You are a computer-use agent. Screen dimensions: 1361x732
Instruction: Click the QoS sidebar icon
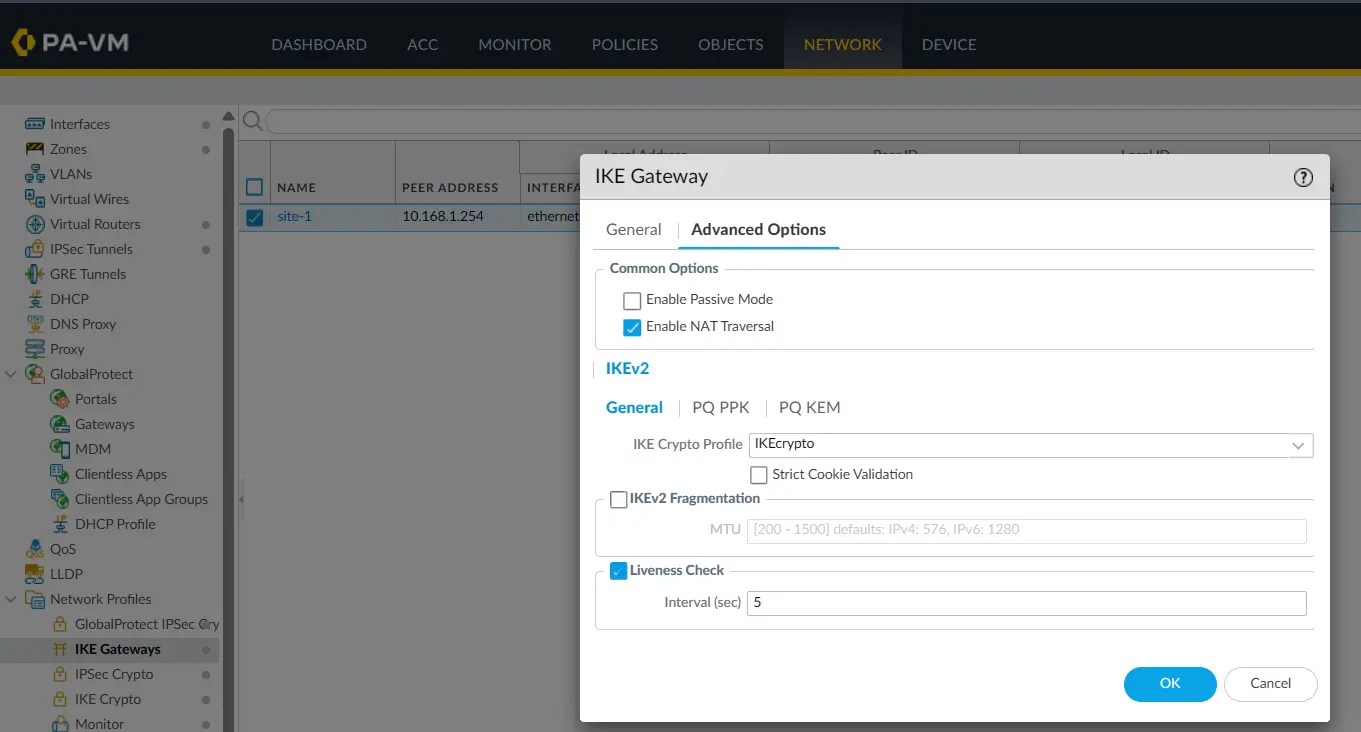point(35,549)
